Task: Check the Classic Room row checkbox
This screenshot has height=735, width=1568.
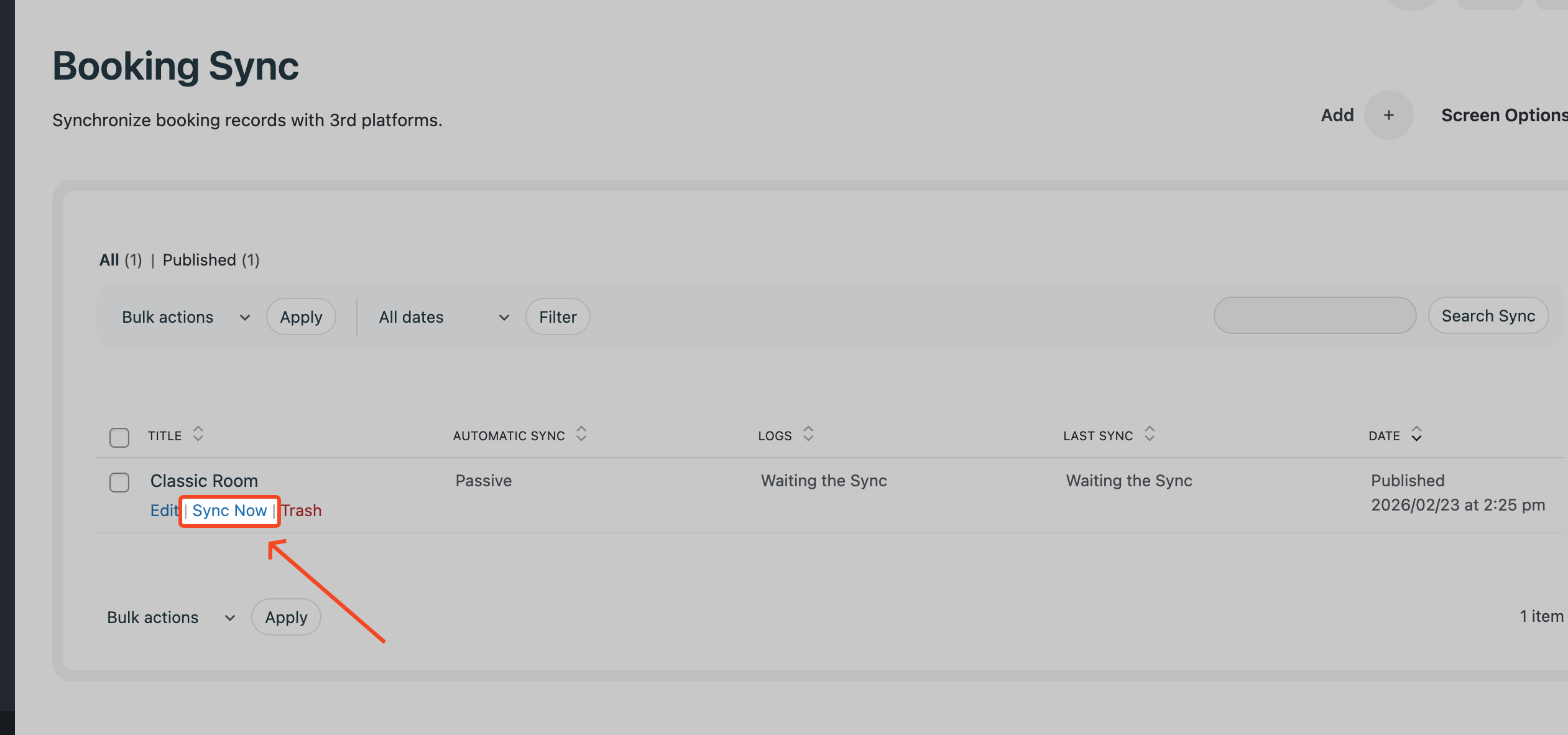Action: click(119, 482)
